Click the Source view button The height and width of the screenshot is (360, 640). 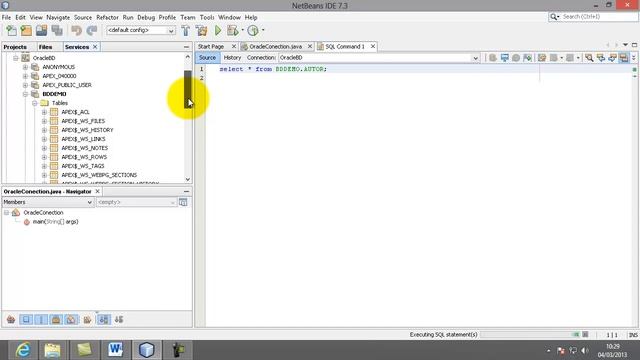[x=207, y=58]
